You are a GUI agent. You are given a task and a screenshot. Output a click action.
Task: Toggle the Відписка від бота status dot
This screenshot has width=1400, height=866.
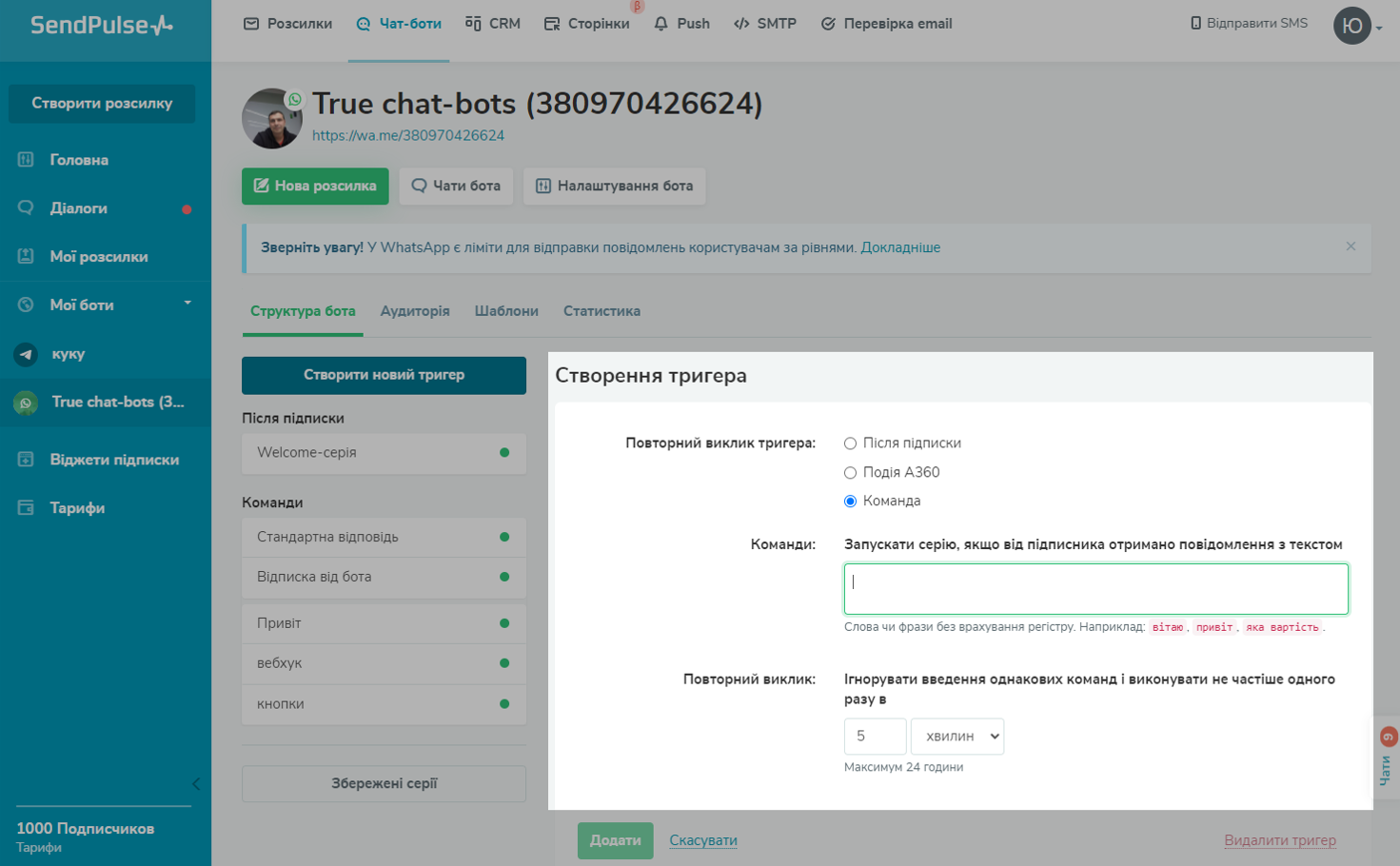(x=504, y=577)
